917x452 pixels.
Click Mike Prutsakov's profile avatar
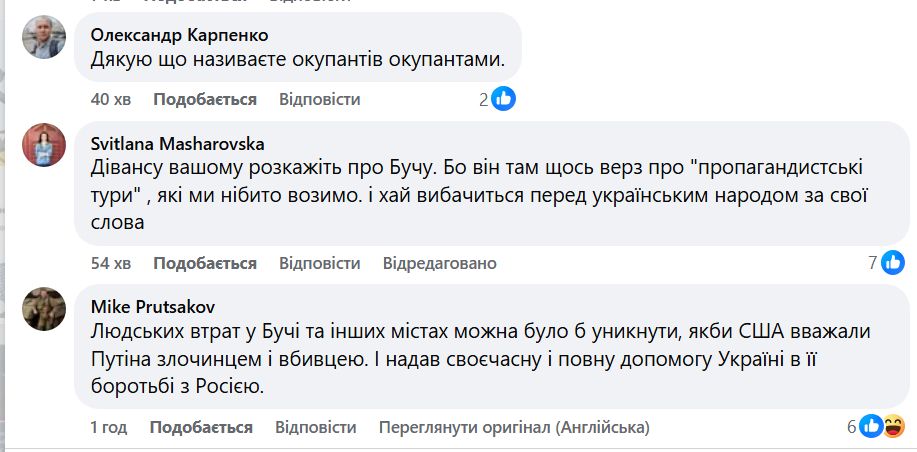[x=45, y=309]
